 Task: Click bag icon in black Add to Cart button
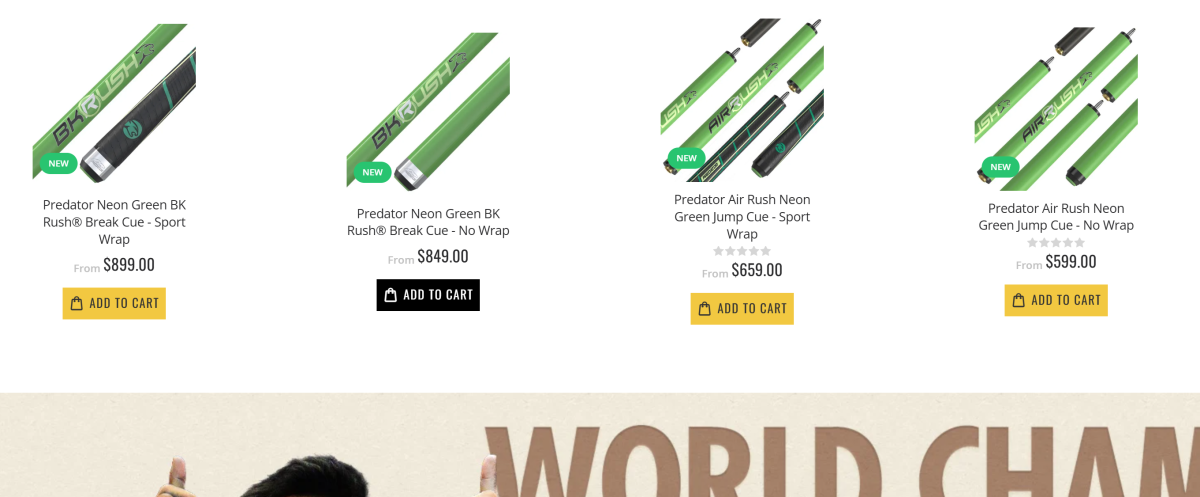tap(391, 294)
